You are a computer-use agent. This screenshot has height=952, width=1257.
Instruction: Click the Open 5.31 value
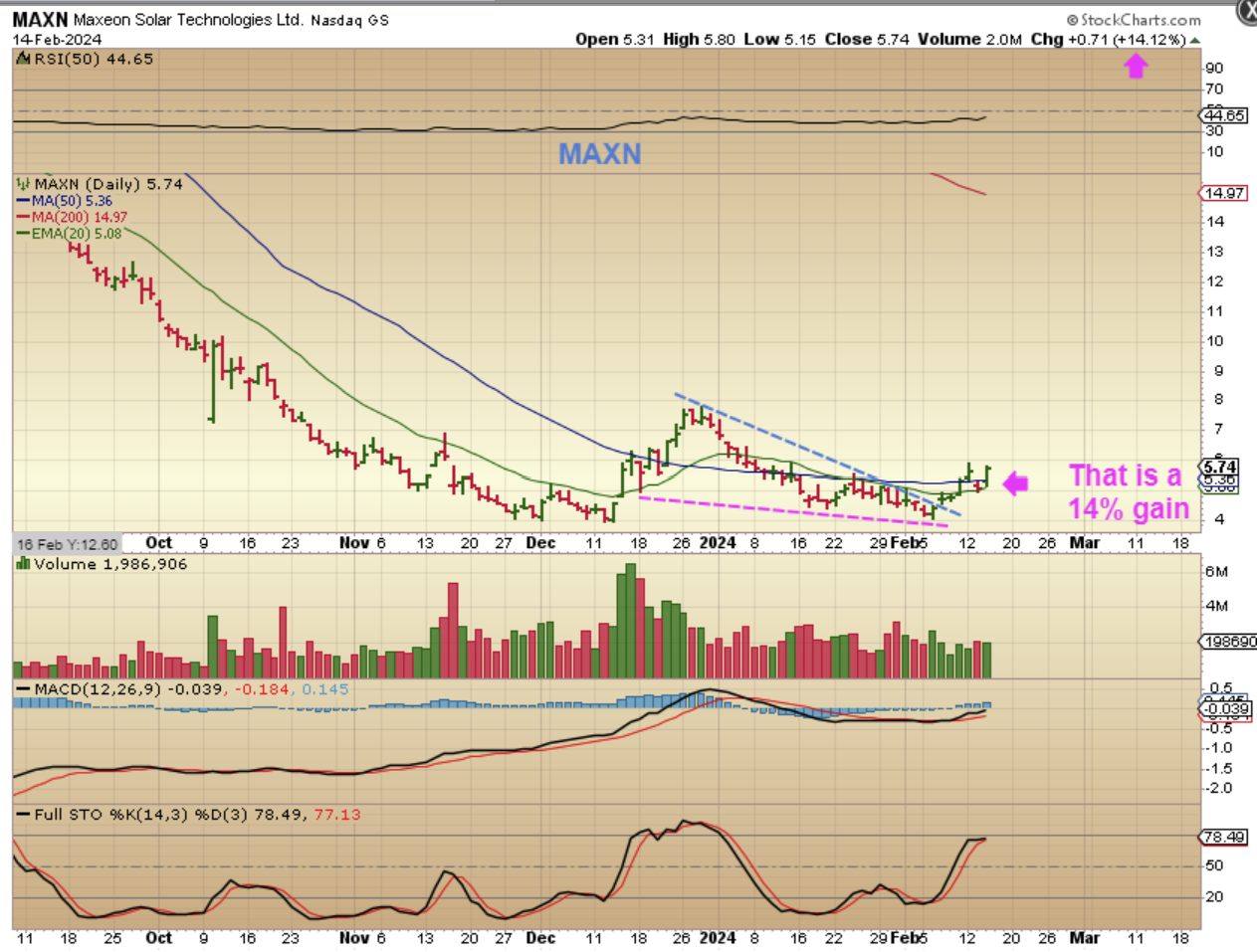615,40
